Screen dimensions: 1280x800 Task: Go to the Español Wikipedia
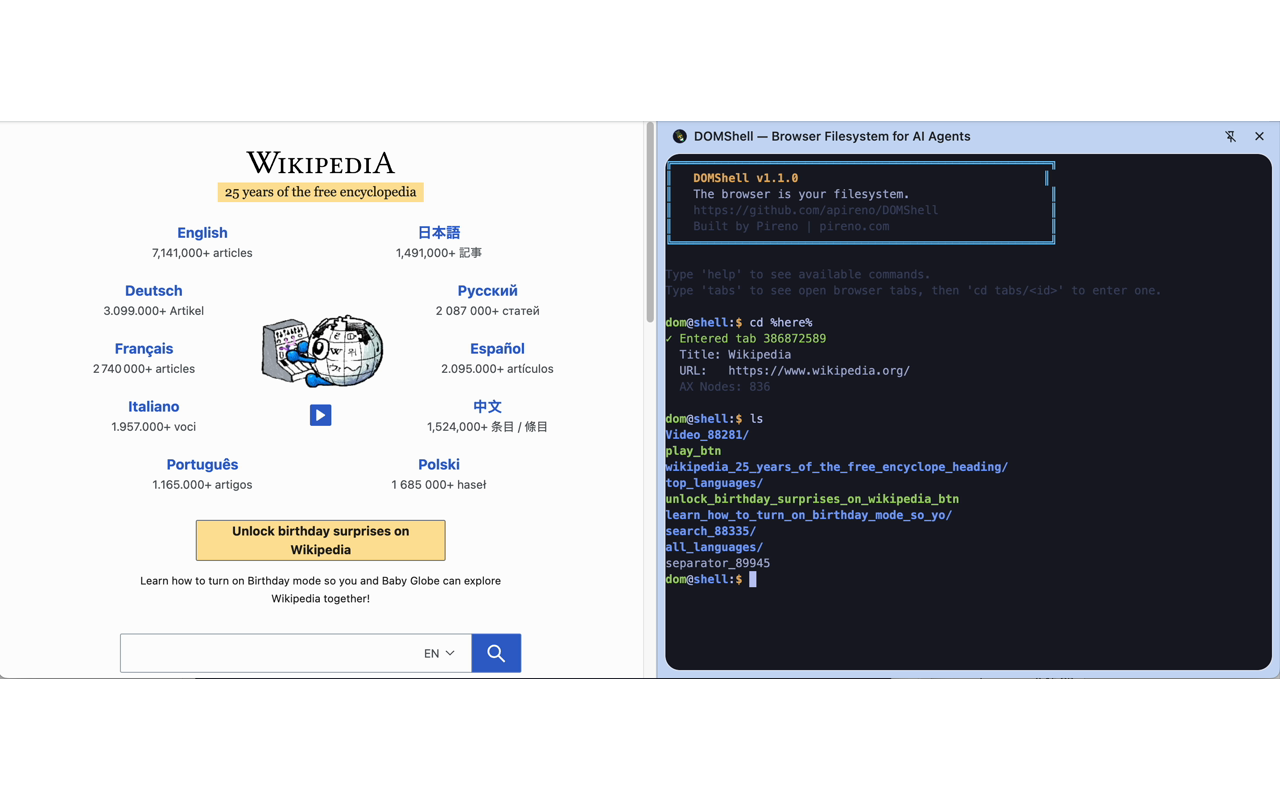click(497, 349)
